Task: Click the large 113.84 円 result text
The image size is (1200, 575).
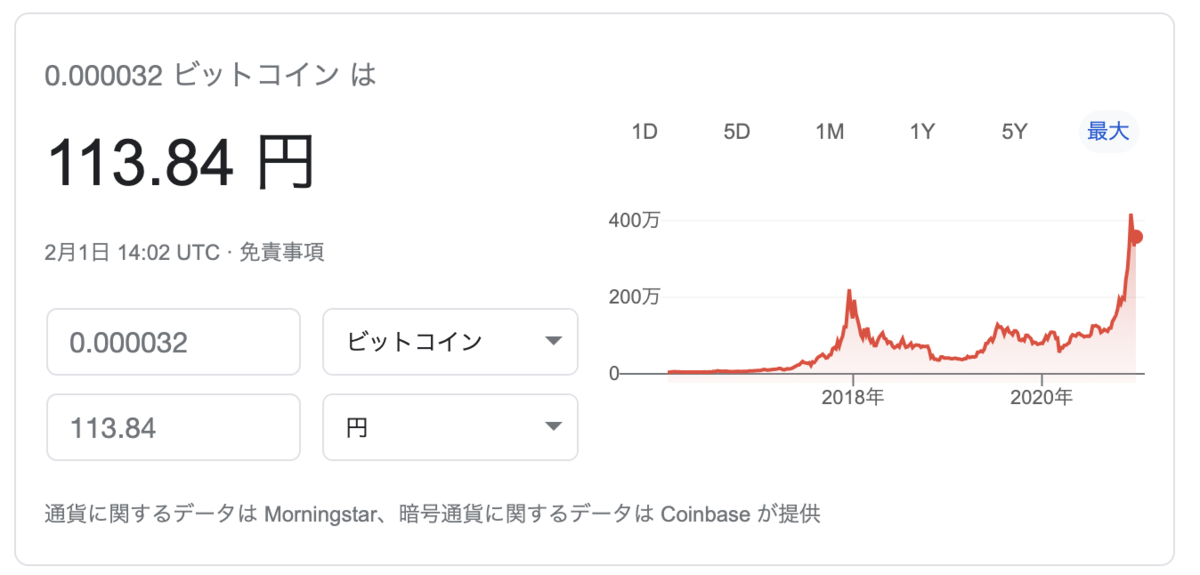Action: (x=181, y=163)
